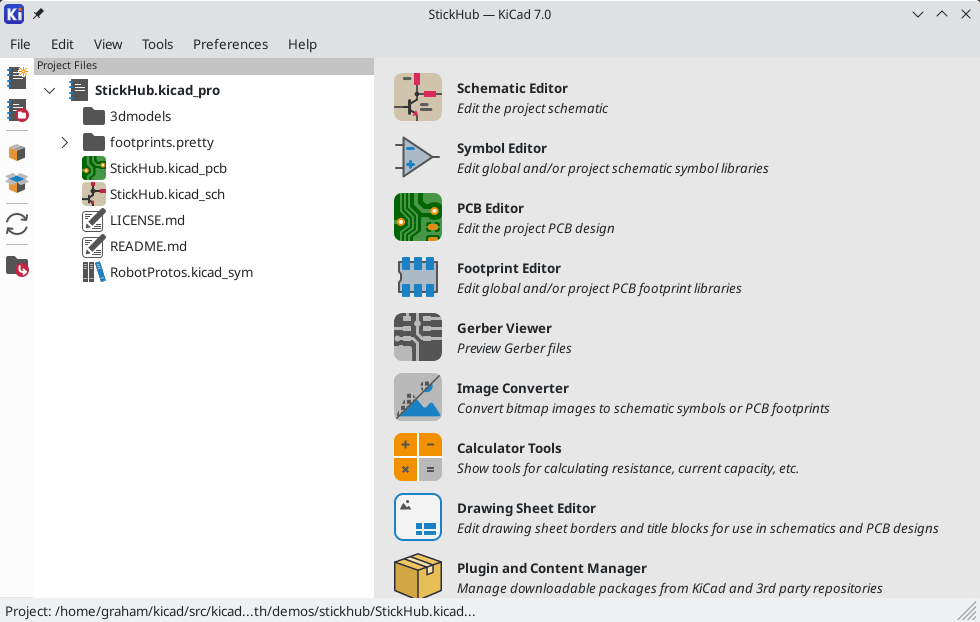Open the File menu

pyautogui.click(x=20, y=44)
